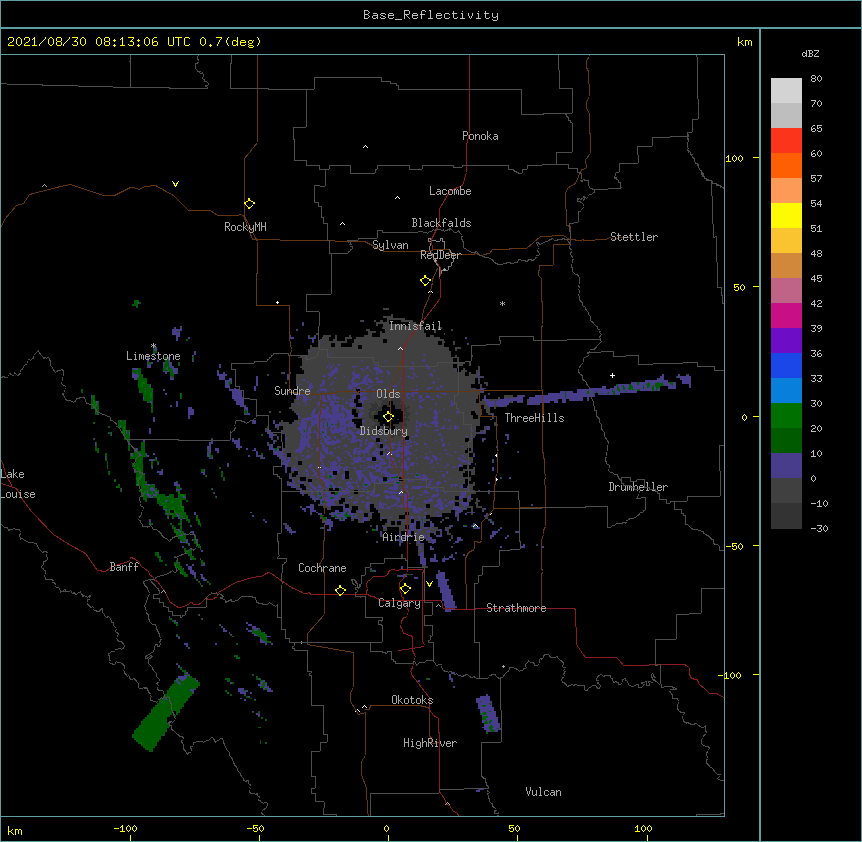Choose the sky blue 33-30 dBZ swatch
Viewport: 862px width, 842px height.
786,391
